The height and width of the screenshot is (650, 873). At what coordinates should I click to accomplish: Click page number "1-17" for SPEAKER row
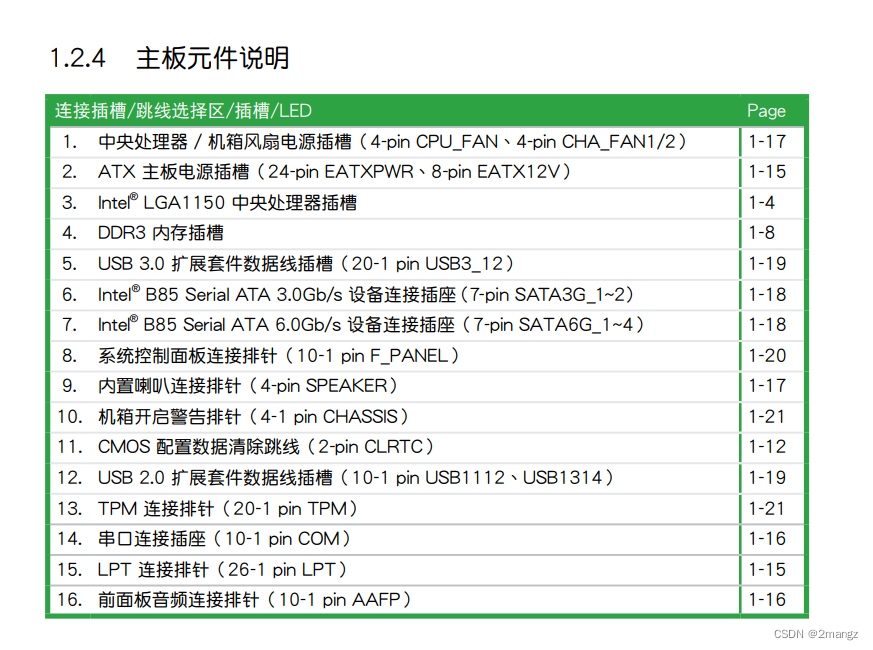coord(767,385)
